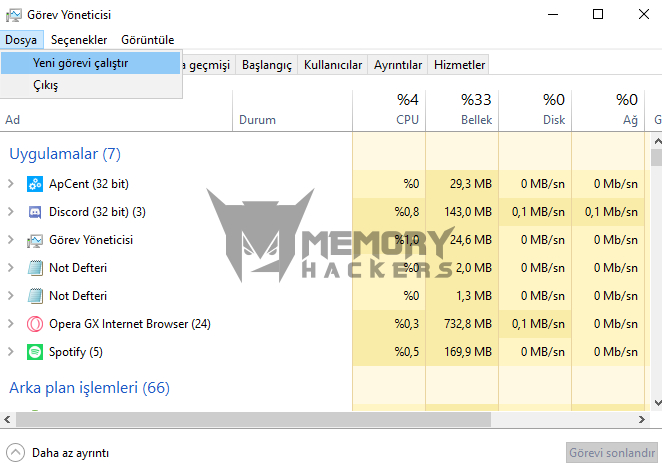The image size is (662, 470).
Task: Switch to the Kullanıcılar tab
Action: (333, 65)
